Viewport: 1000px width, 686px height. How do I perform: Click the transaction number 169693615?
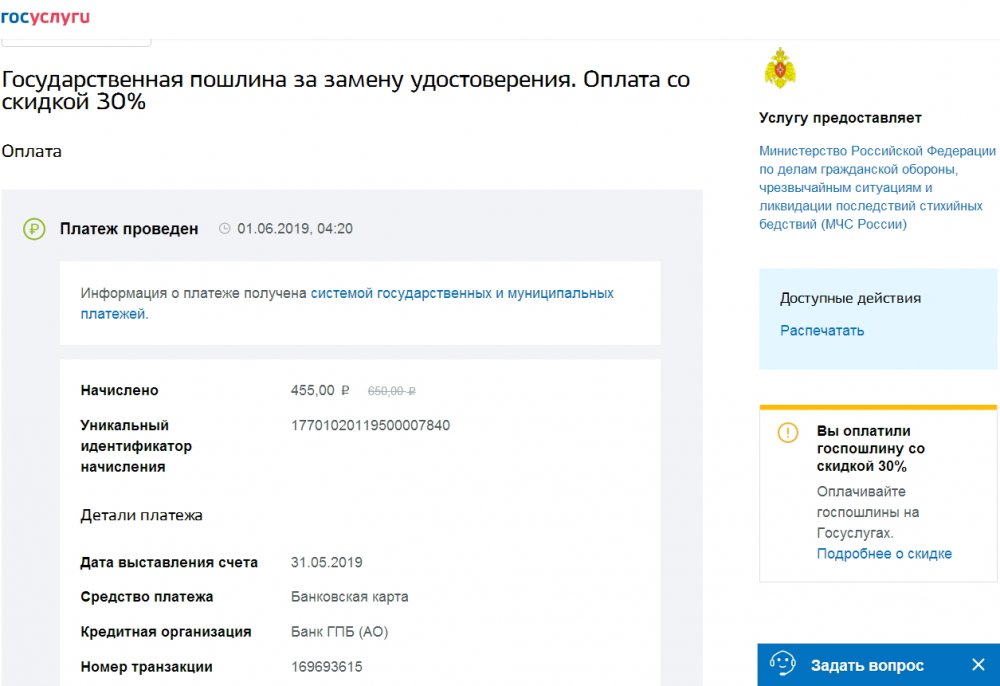point(326,667)
